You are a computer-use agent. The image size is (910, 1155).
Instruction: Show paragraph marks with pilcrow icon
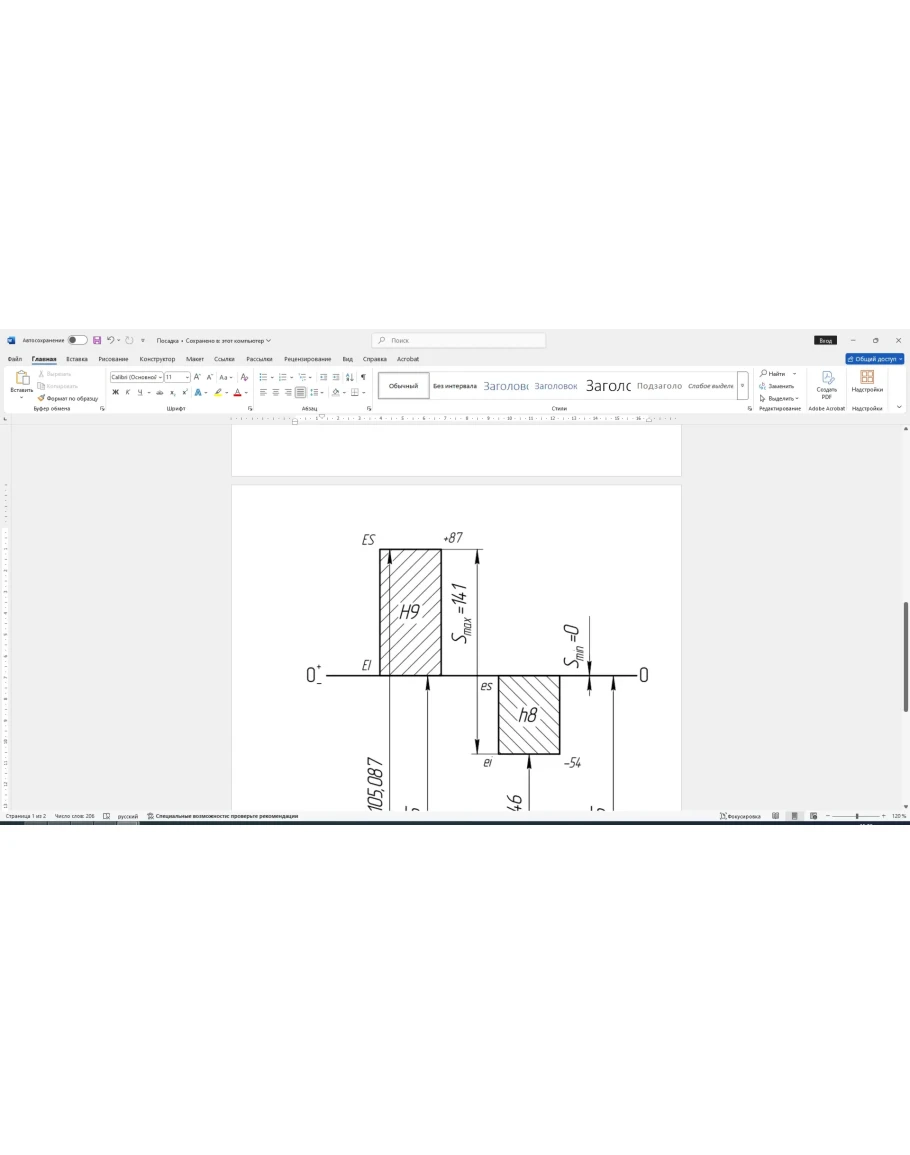click(x=363, y=377)
